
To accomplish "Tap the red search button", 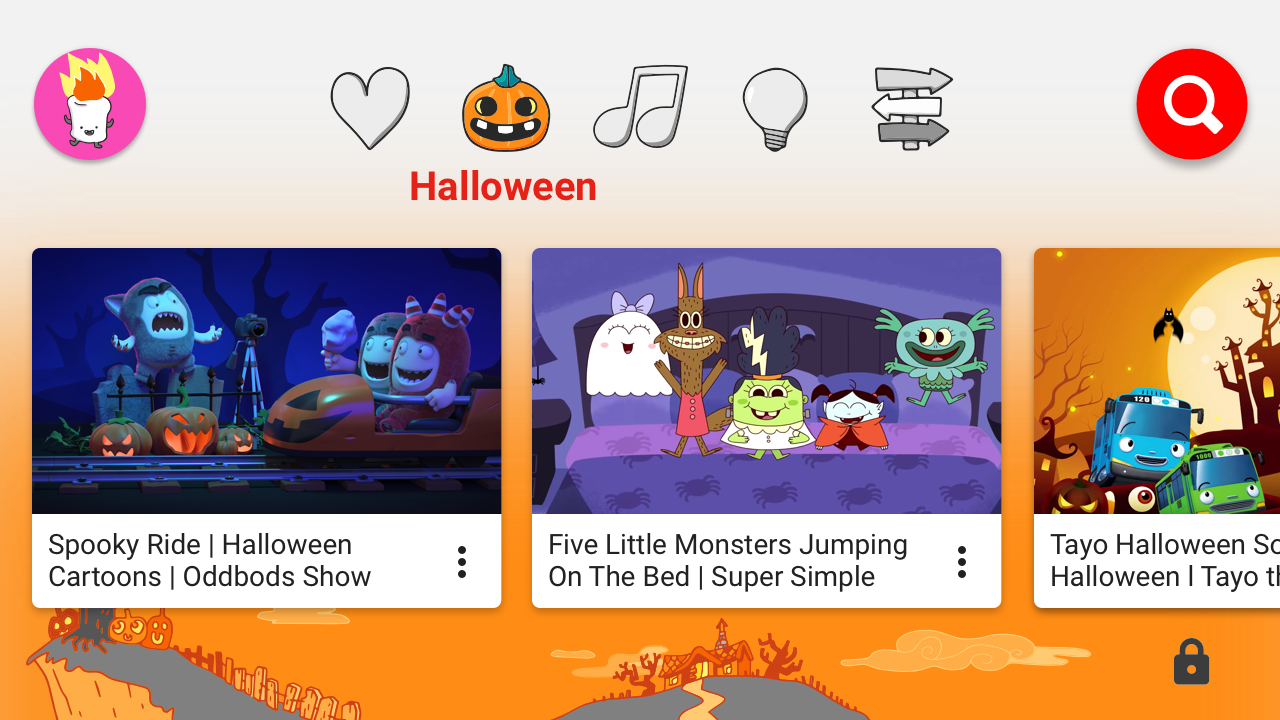I will tap(1192, 104).
